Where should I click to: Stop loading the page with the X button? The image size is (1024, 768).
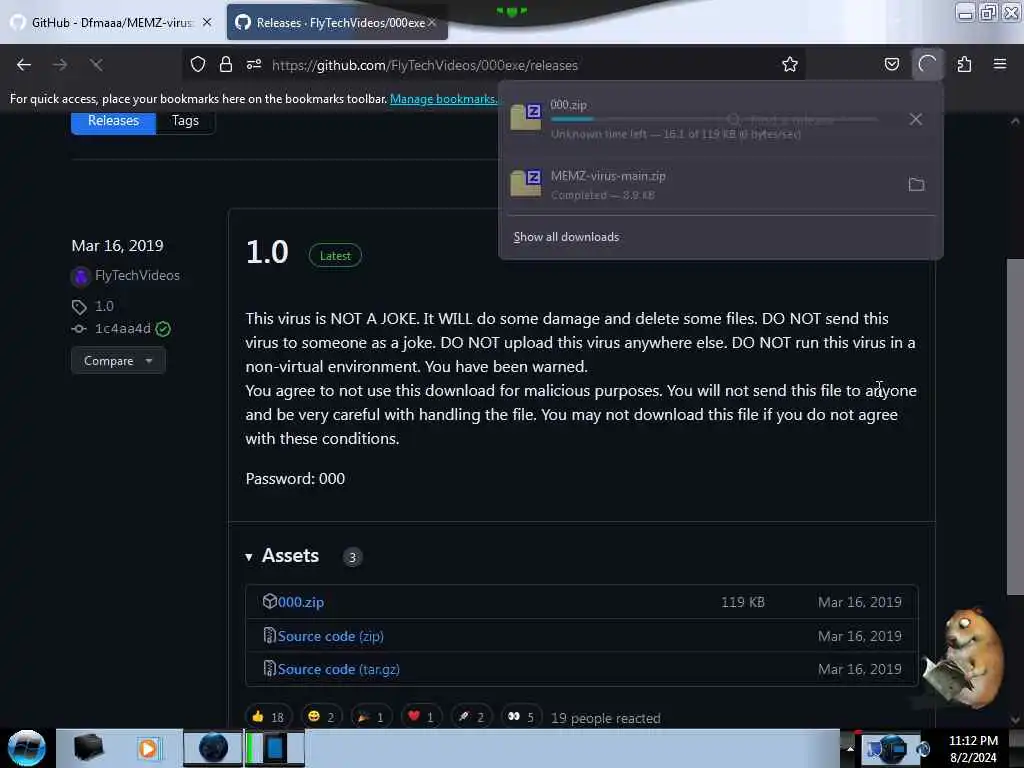click(x=96, y=65)
